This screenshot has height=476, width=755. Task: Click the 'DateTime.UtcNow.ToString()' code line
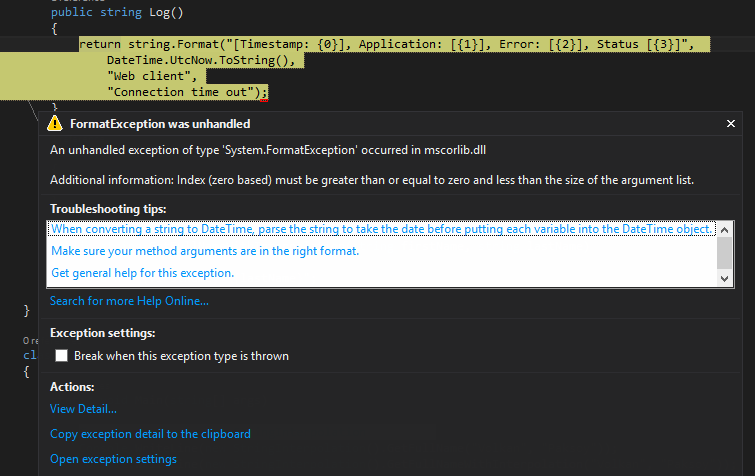pyautogui.click(x=201, y=60)
